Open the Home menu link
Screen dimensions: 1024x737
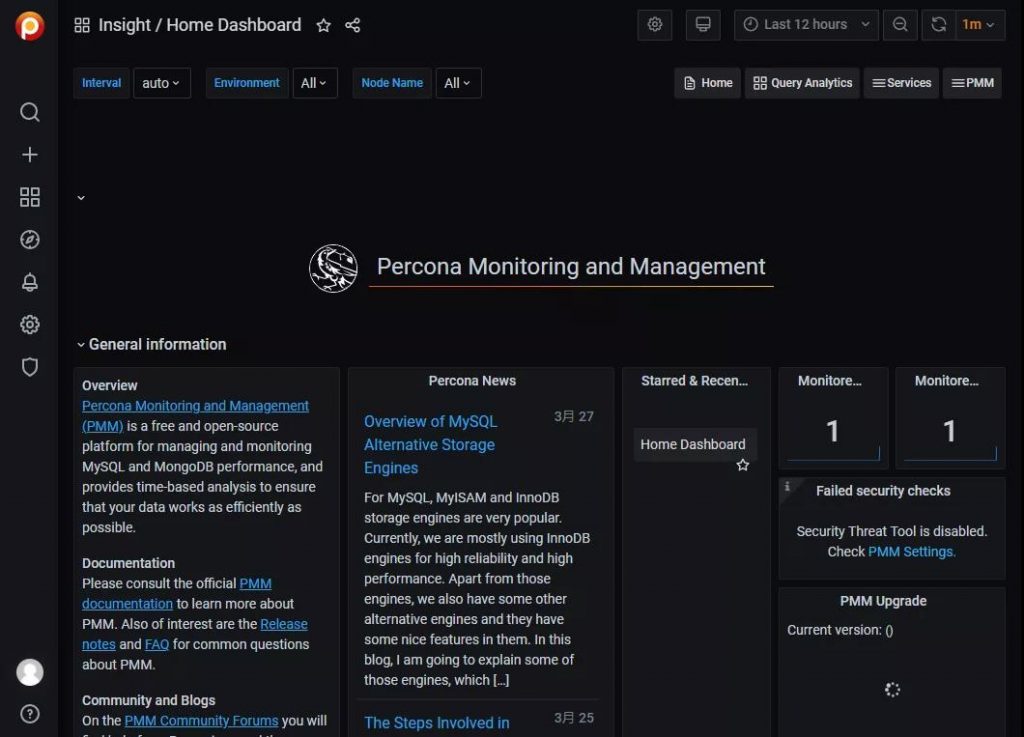pyautogui.click(x=708, y=83)
